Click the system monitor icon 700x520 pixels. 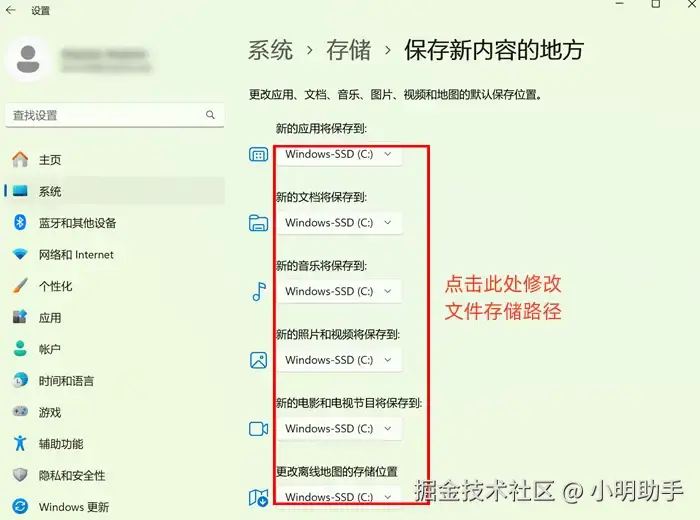(x=20, y=191)
